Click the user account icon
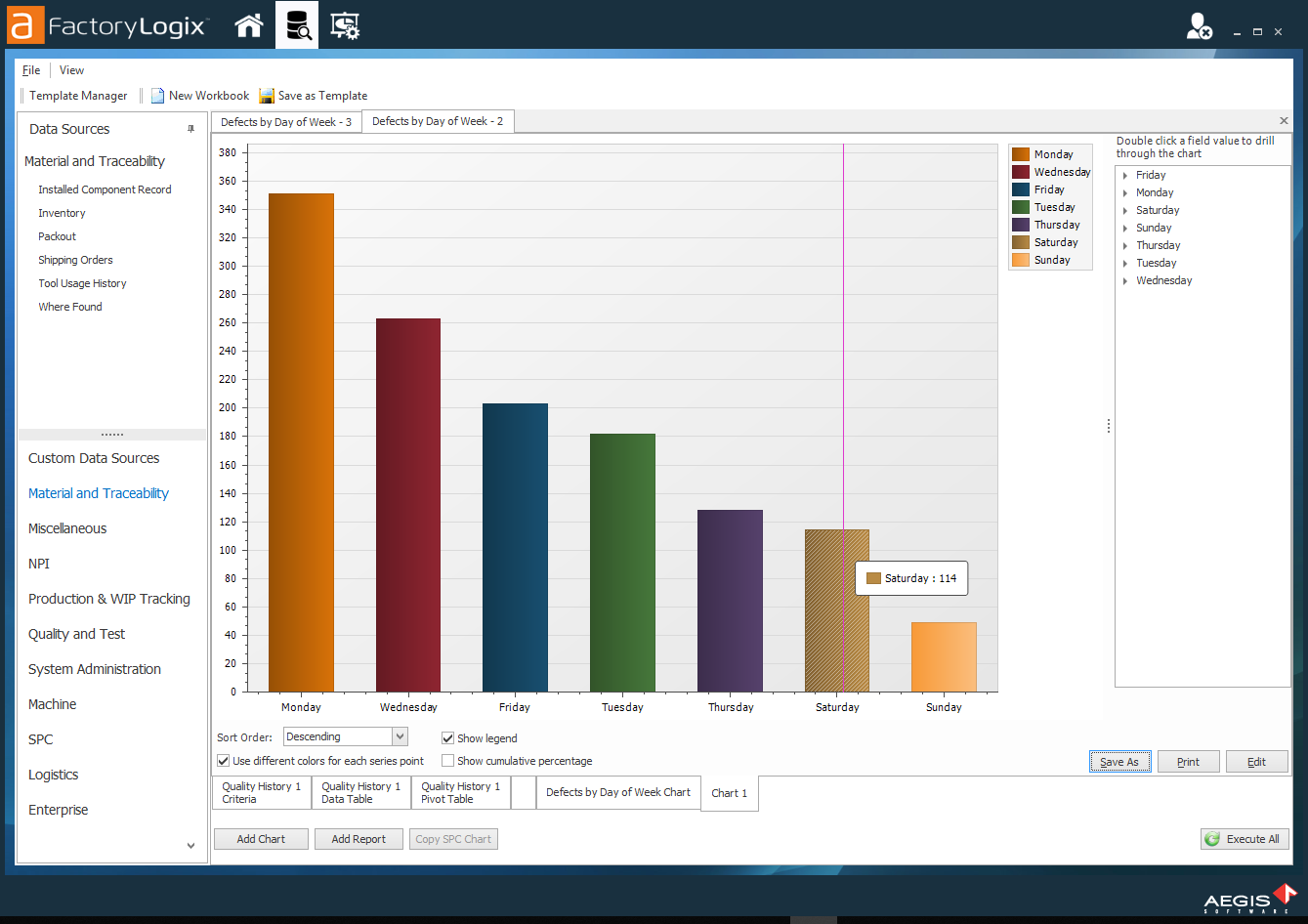This screenshot has height=924, width=1308. (1199, 26)
